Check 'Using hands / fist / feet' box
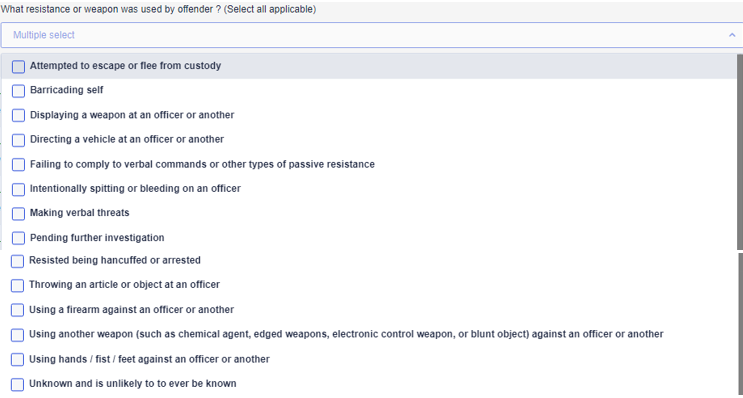Image resolution: width=743 pixels, height=398 pixels. point(18,360)
